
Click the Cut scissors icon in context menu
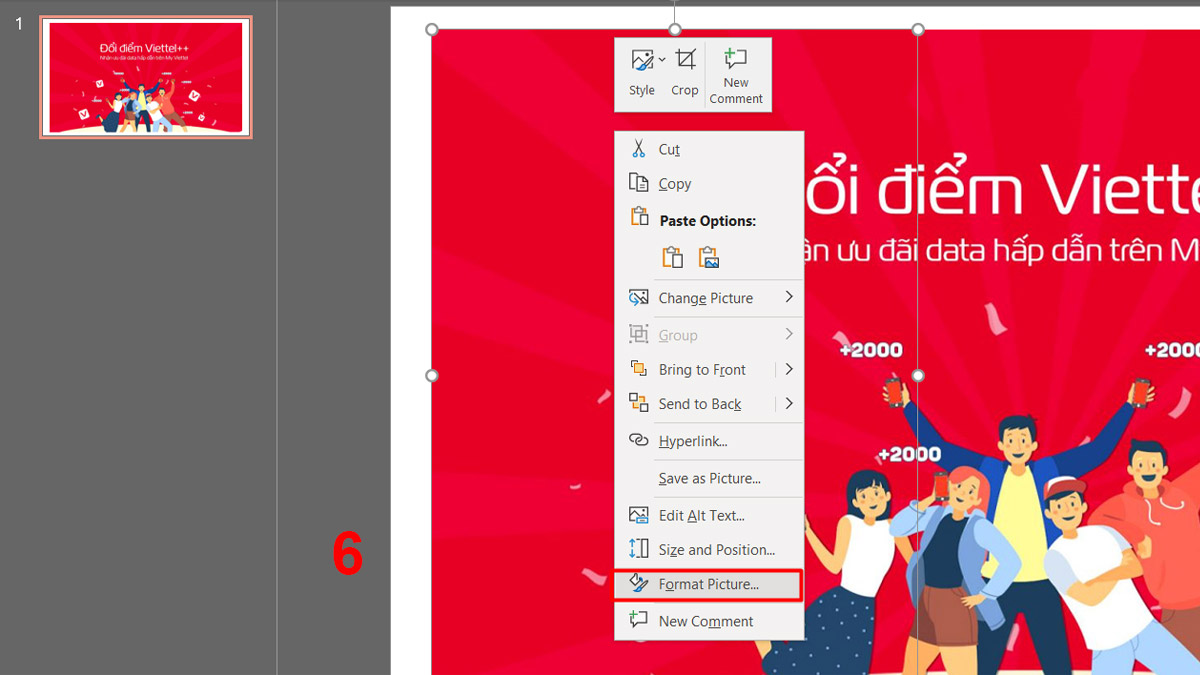point(640,148)
